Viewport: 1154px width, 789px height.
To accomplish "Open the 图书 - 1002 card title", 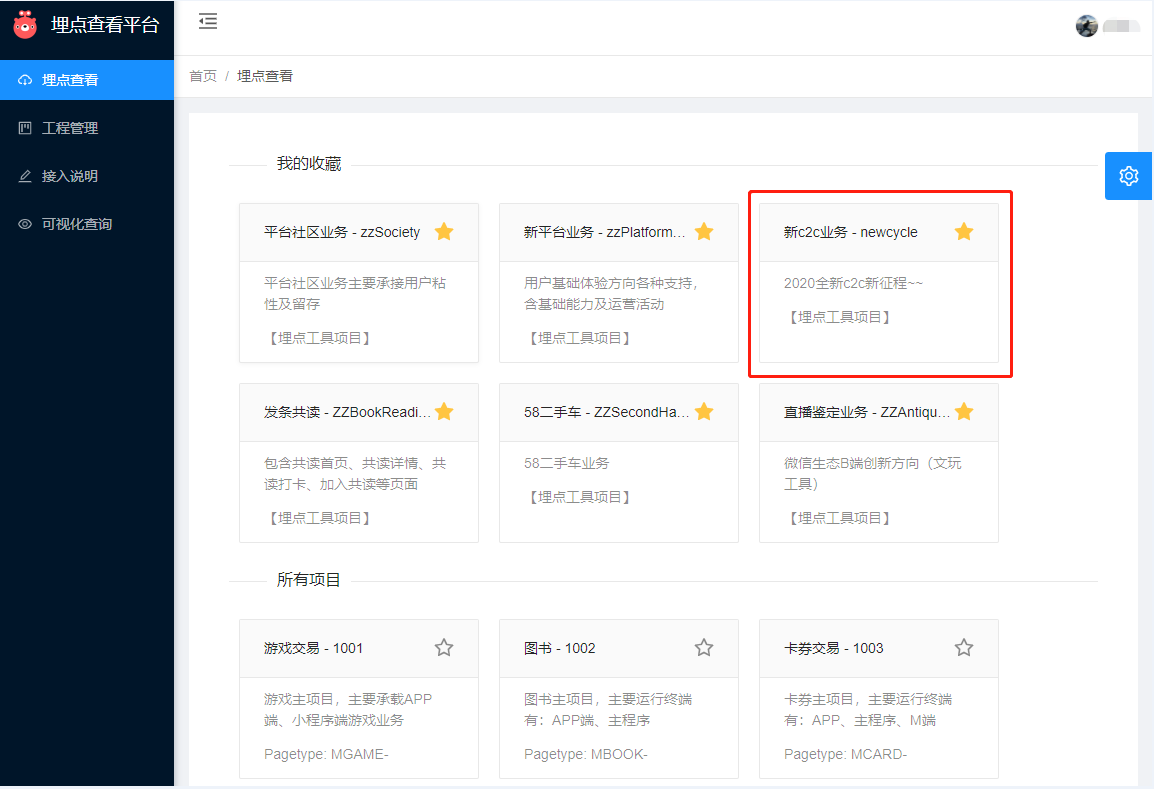I will coord(559,648).
